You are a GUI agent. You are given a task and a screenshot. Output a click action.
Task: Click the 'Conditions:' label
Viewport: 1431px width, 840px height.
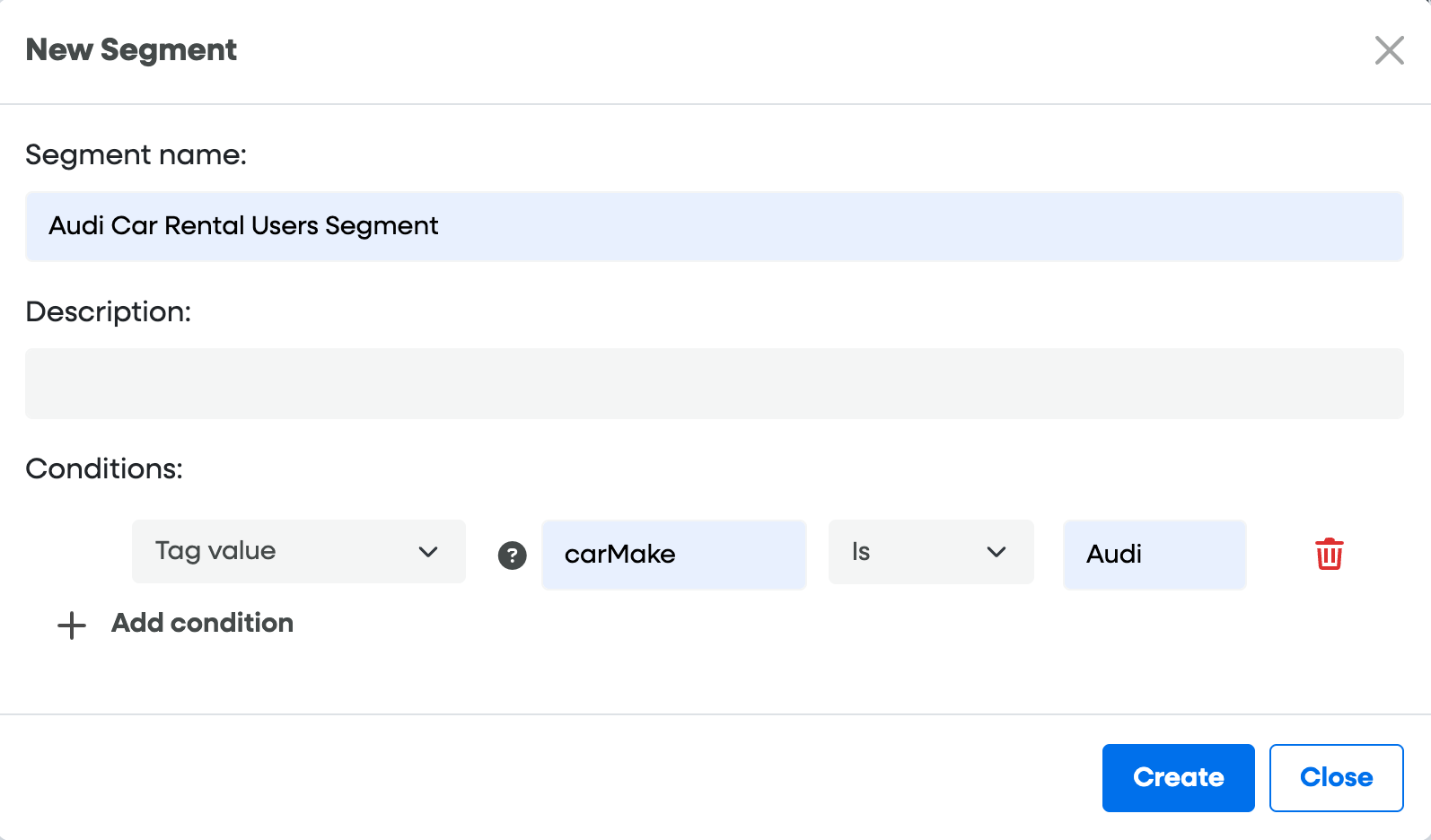103,468
